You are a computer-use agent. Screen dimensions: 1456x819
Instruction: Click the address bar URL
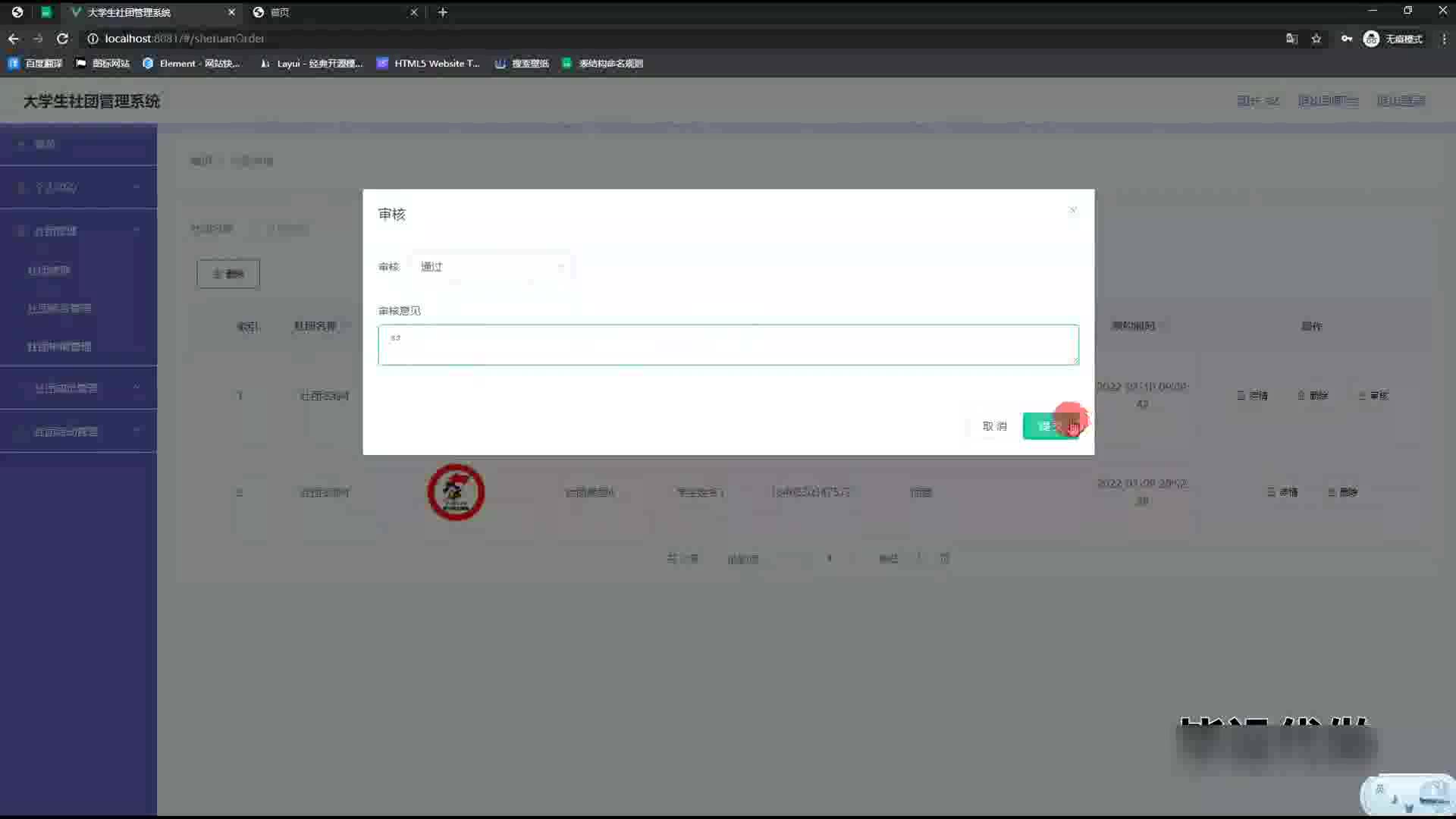click(184, 39)
